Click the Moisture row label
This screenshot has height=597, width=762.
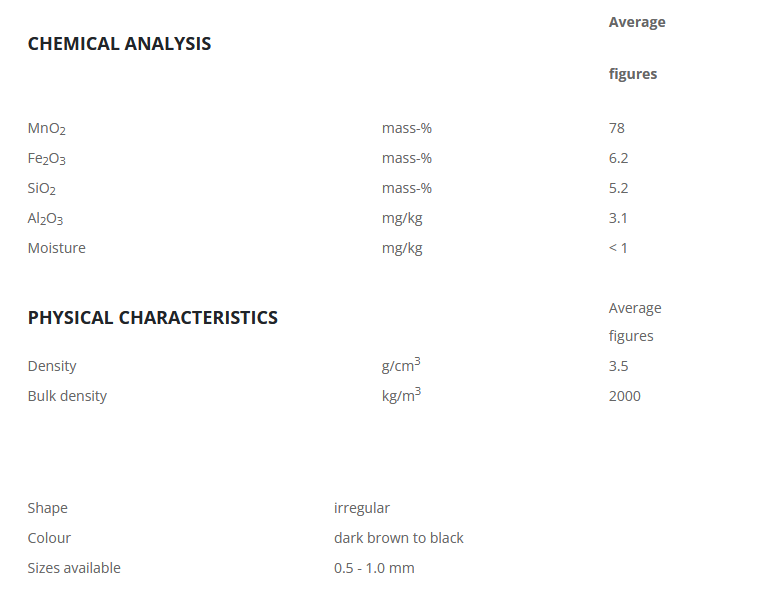point(56,248)
